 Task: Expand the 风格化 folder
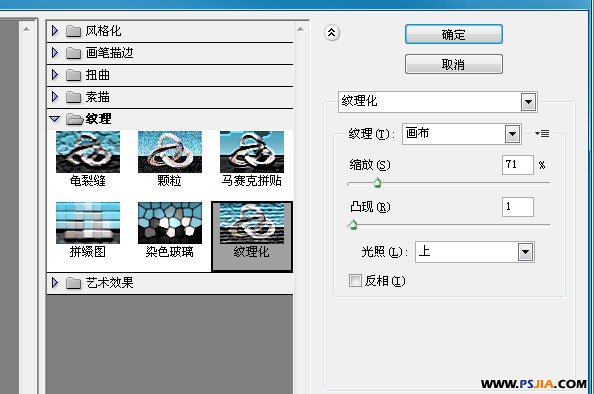(55, 31)
